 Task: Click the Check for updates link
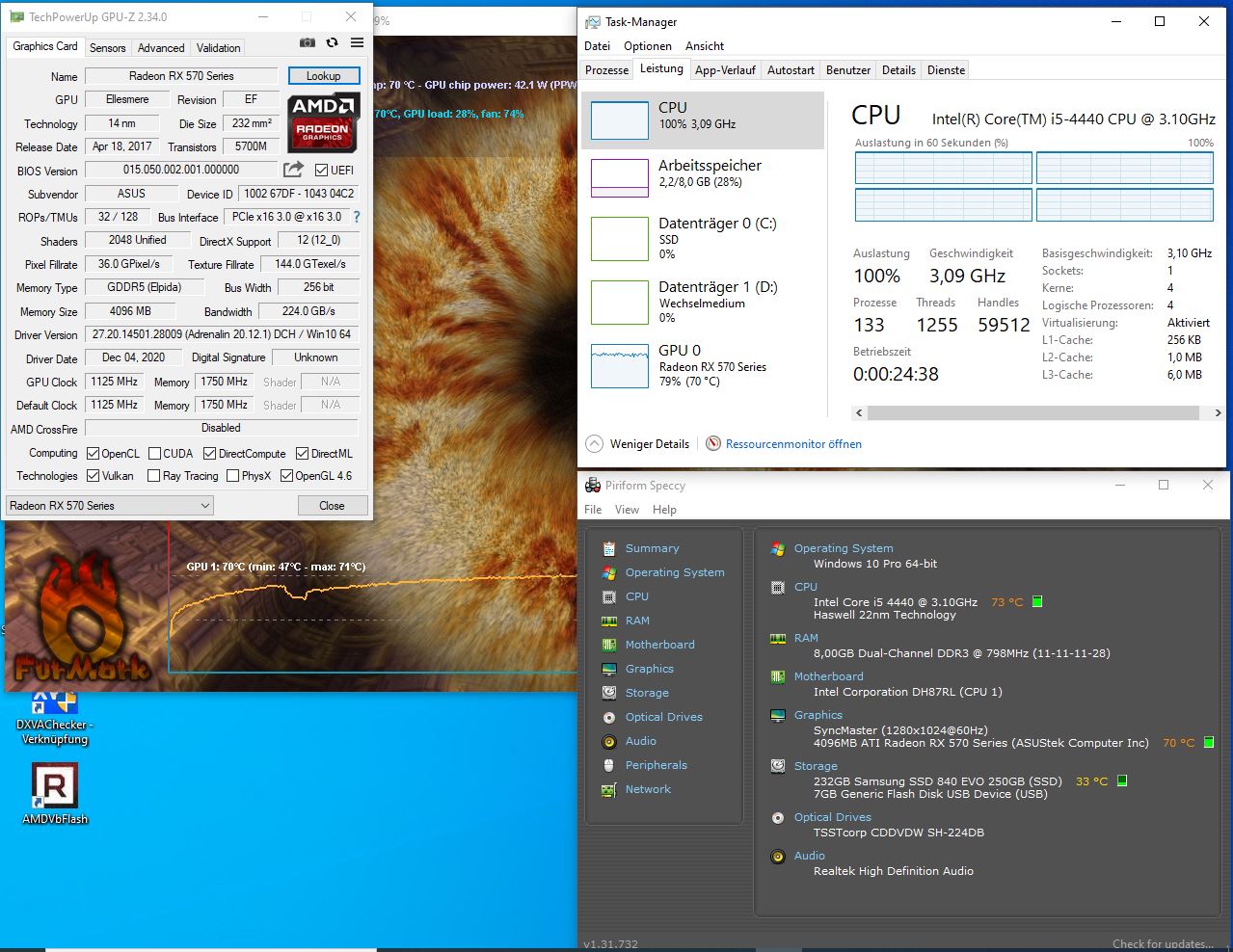[x=1163, y=944]
